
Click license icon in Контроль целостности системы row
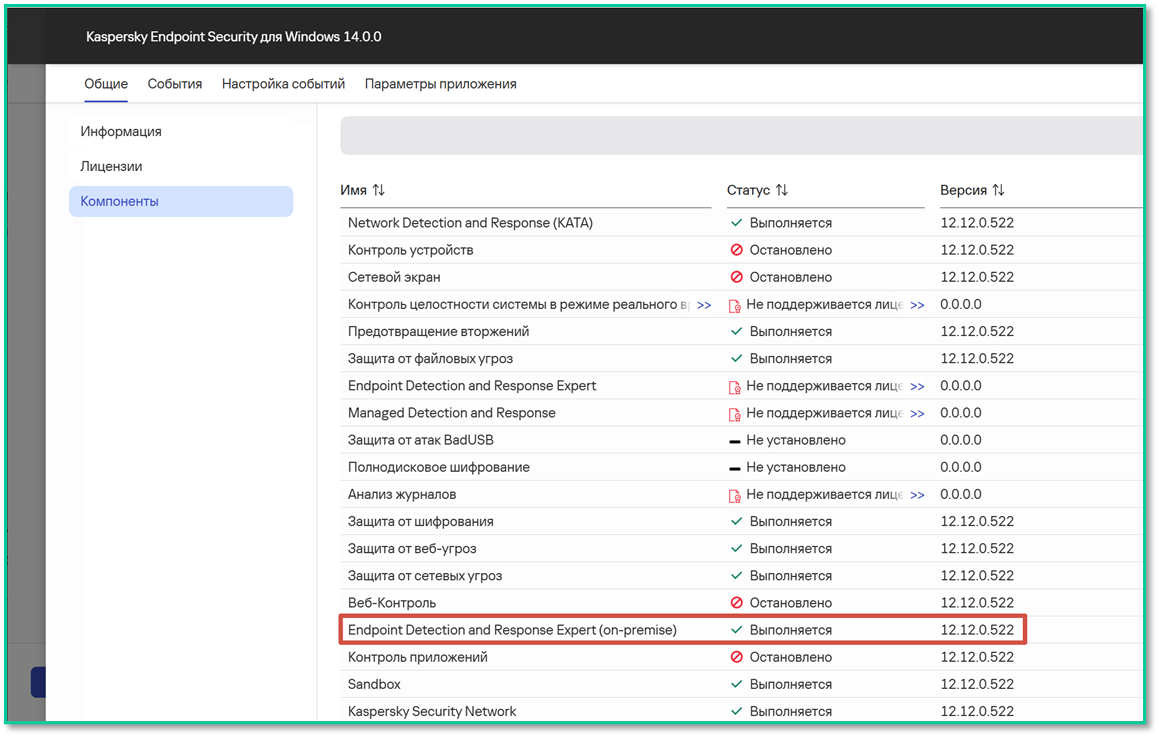tap(735, 305)
